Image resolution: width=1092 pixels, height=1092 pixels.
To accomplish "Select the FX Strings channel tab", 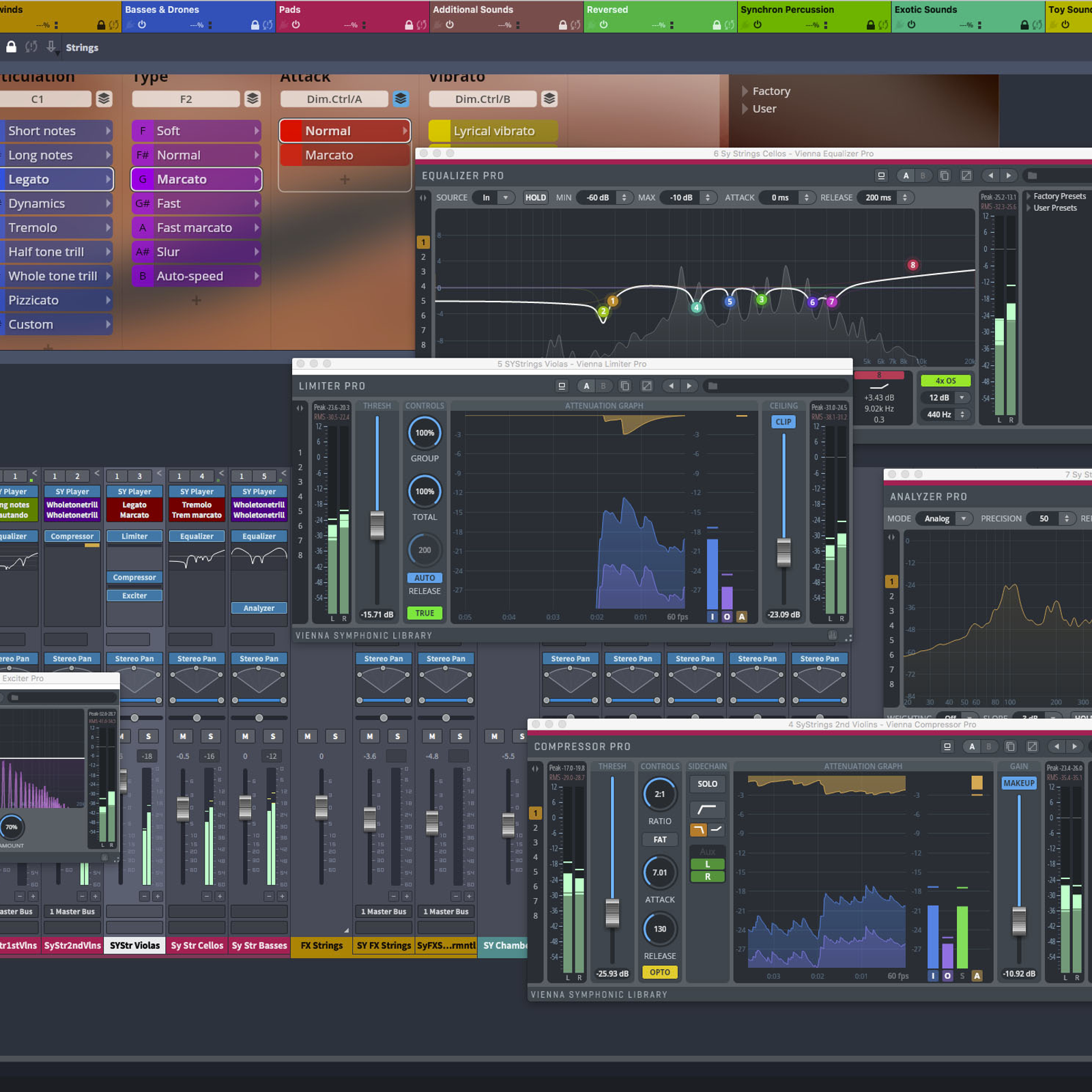I will coord(321,945).
